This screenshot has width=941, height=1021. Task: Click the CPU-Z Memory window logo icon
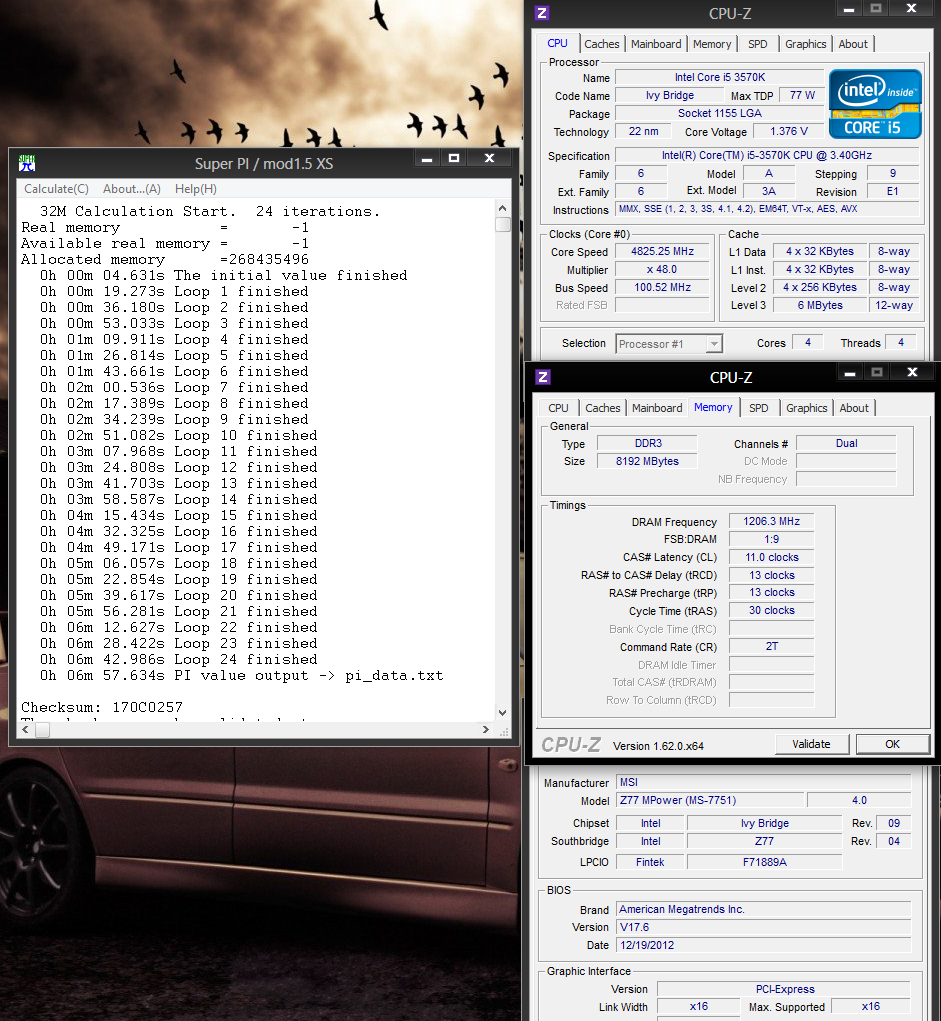point(543,377)
